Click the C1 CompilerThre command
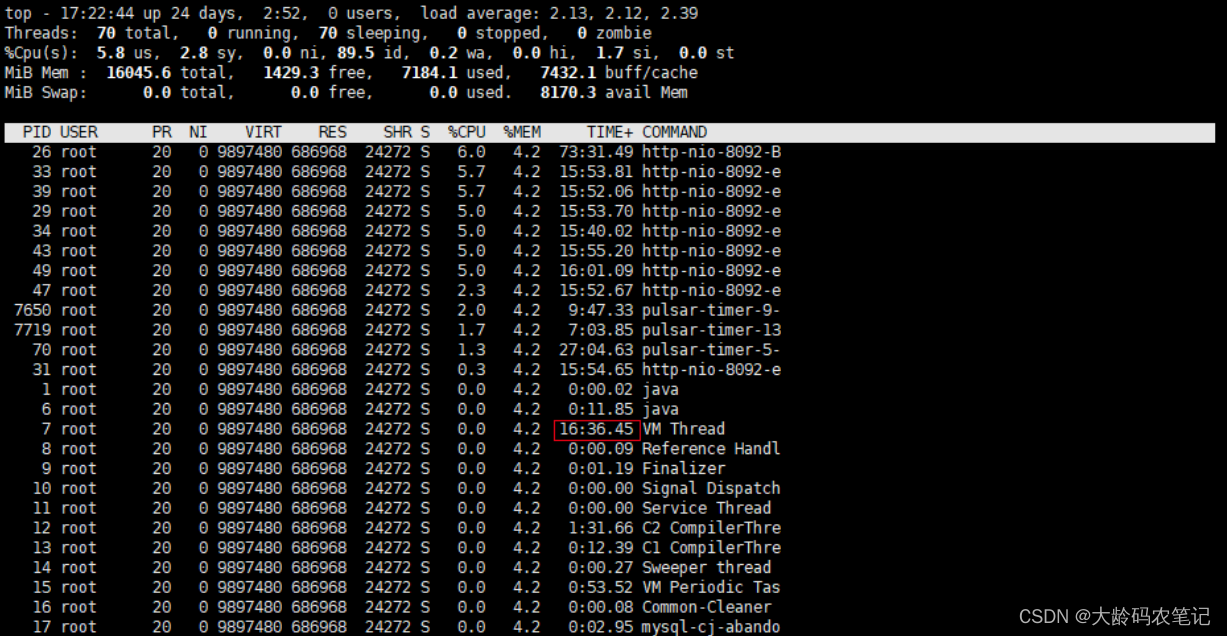This screenshot has width=1227, height=636. 711,548
